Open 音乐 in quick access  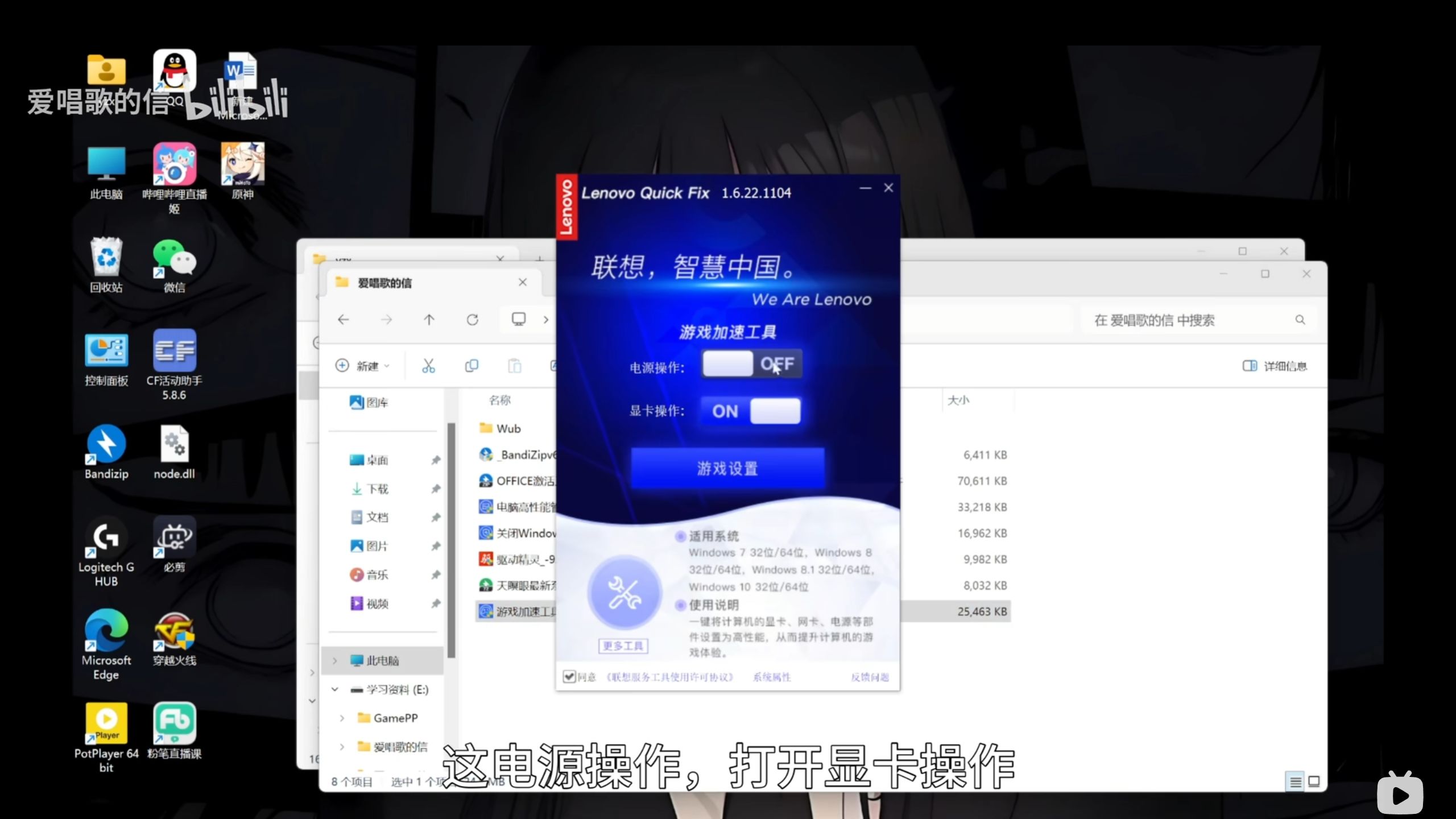tap(369, 574)
